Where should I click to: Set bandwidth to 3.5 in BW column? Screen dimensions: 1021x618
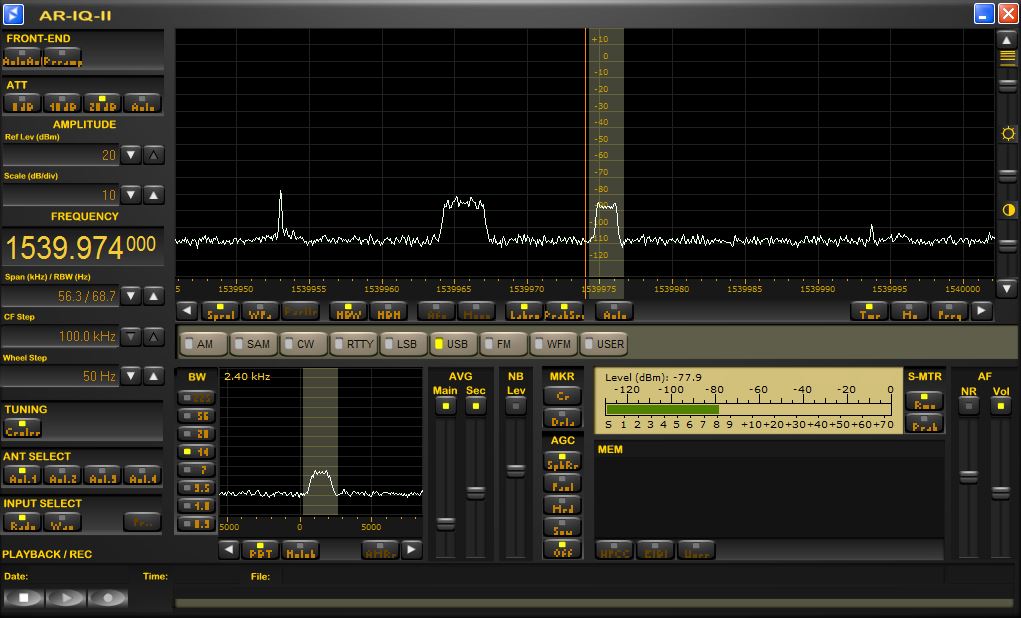[196, 487]
